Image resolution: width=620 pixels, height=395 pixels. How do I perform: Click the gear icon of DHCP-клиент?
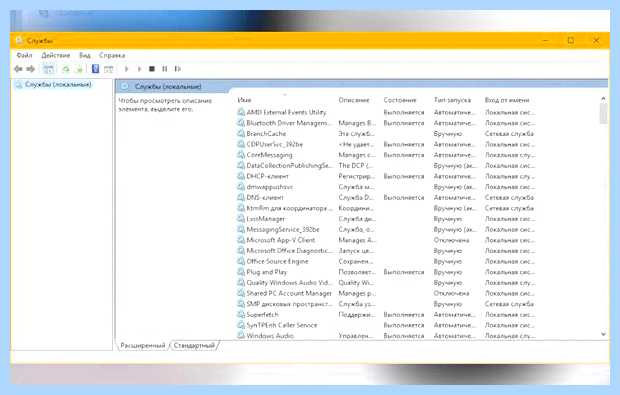coord(241,176)
